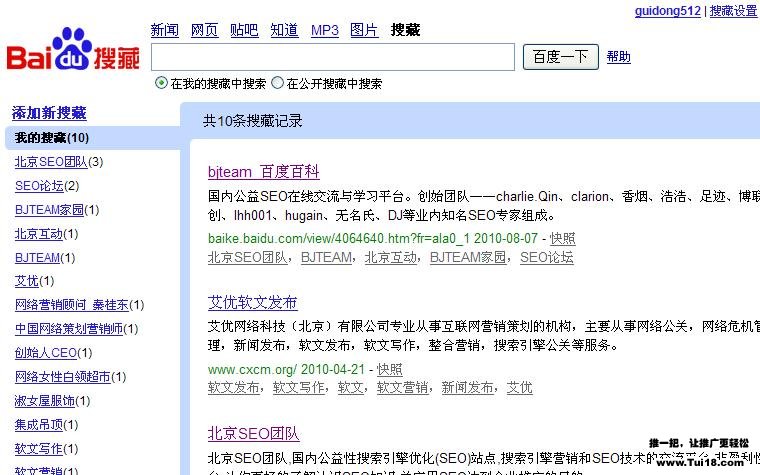Open the BJTEAM sidebar tag

[x=38, y=257]
